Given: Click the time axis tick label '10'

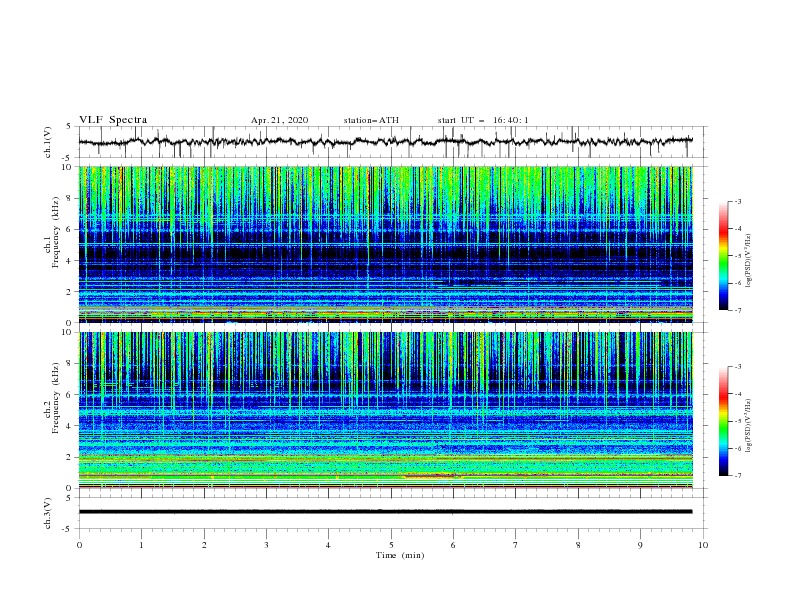Looking at the screenshot, I should click(703, 545).
